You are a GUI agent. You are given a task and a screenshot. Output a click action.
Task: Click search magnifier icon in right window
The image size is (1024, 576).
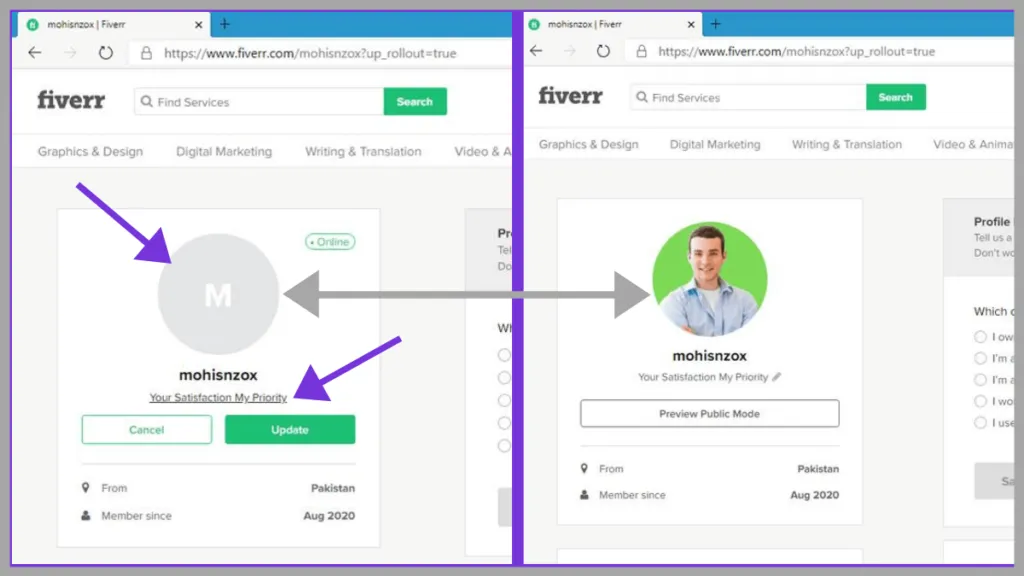click(x=642, y=97)
